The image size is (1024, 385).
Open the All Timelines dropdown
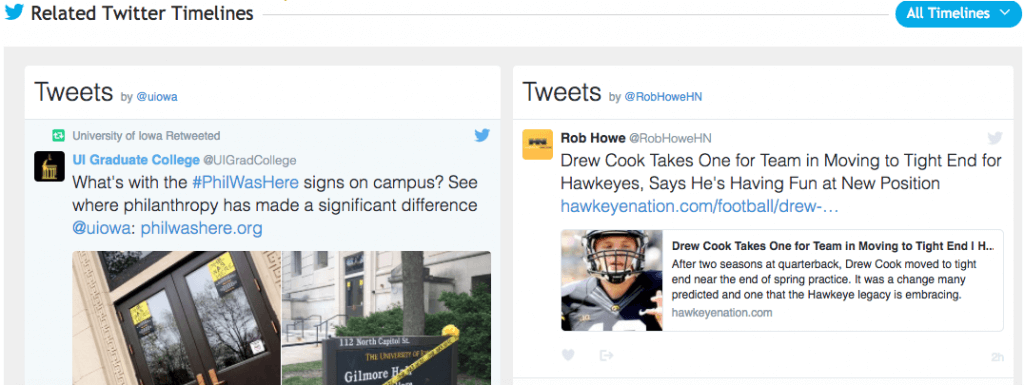(x=958, y=14)
